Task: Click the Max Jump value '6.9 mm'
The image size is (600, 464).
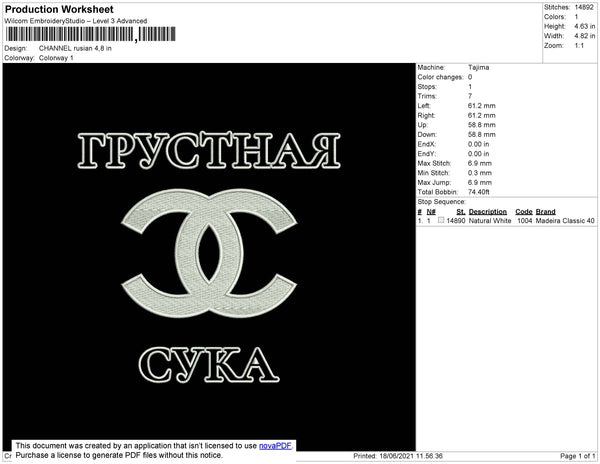Action: tap(480, 182)
